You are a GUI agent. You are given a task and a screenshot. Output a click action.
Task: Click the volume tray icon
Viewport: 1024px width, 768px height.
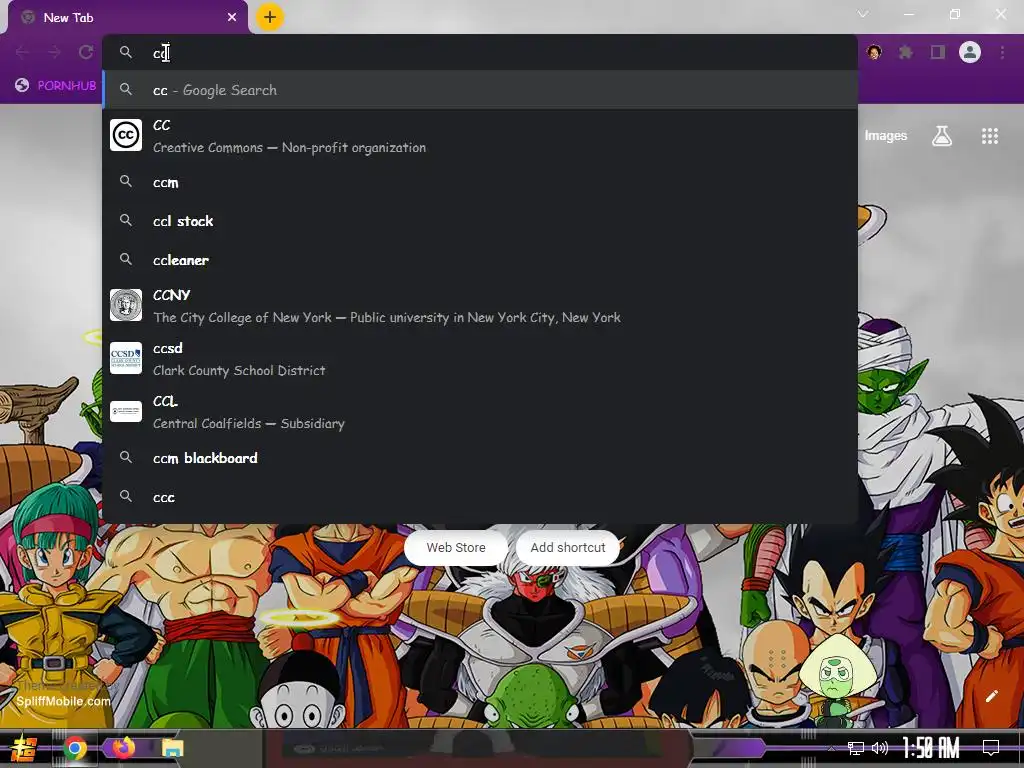pyautogui.click(x=880, y=748)
